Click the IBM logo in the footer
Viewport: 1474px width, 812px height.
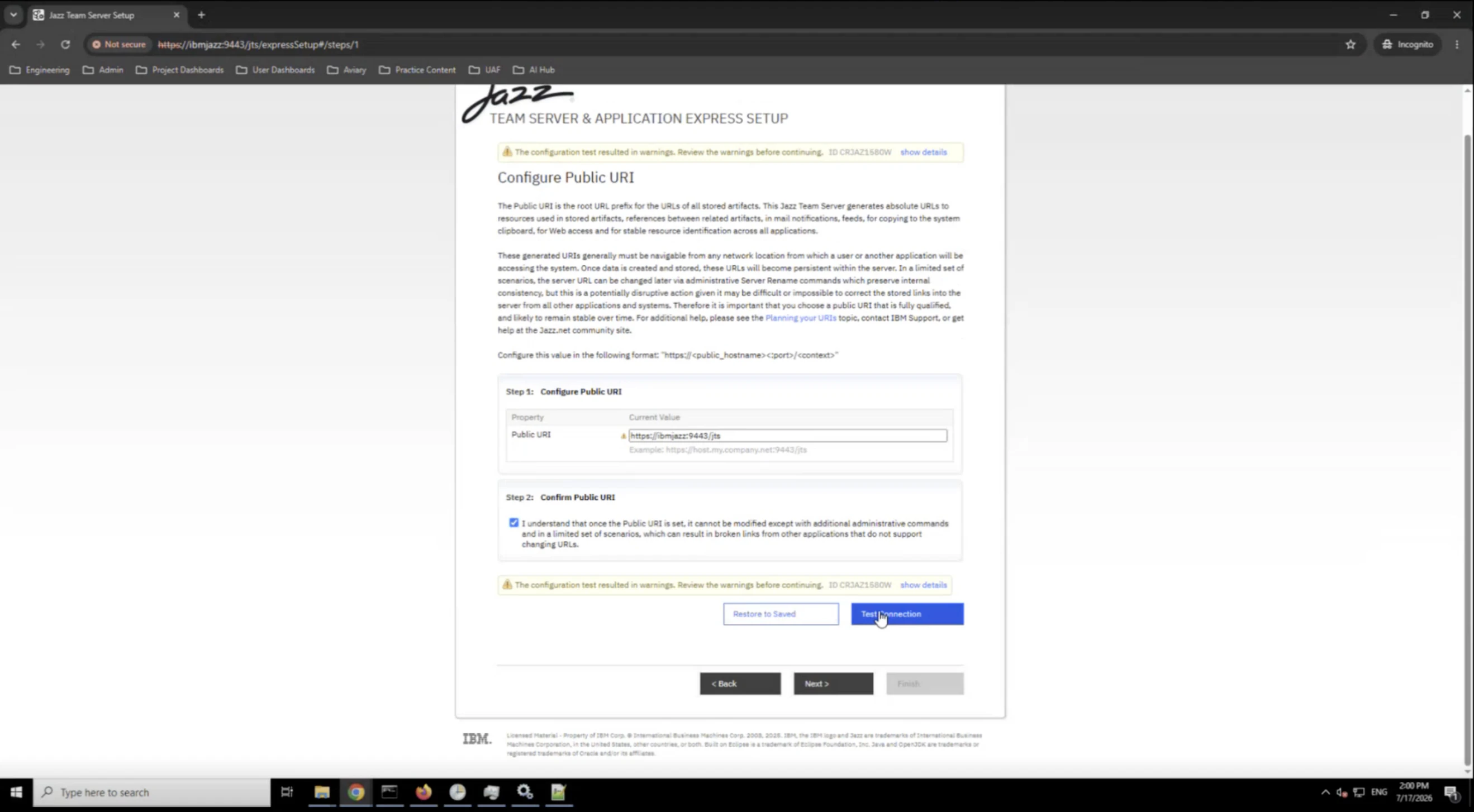click(477, 739)
